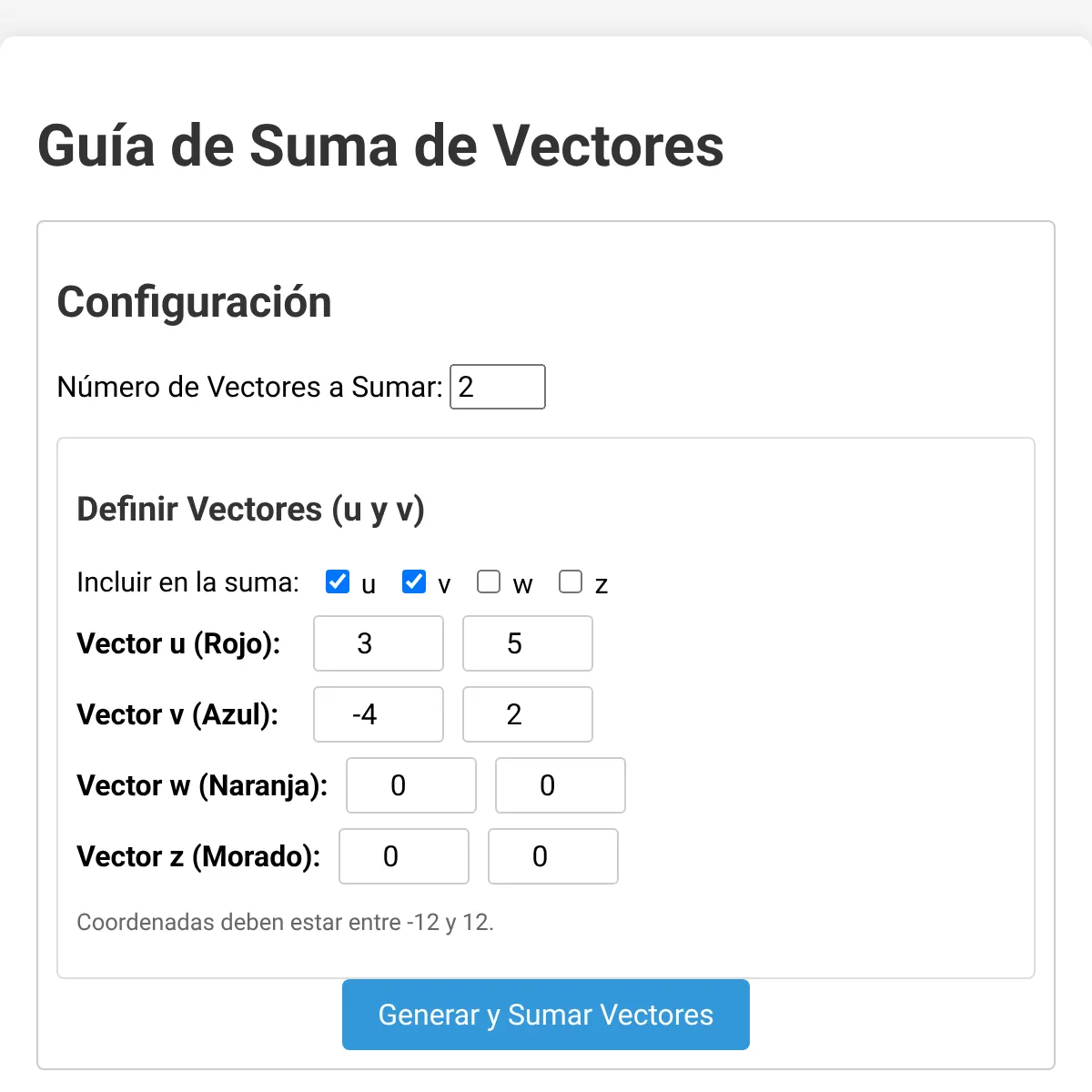Screen dimensions: 1092x1092
Task: Click the Vector w (Naranja) label
Action: click(x=203, y=786)
